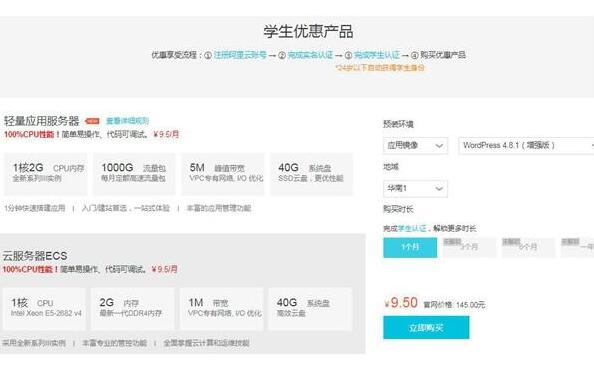Click the 1分钟快速搭建应用 feature text
Viewport: 594px width, 366px height.
coord(34,208)
